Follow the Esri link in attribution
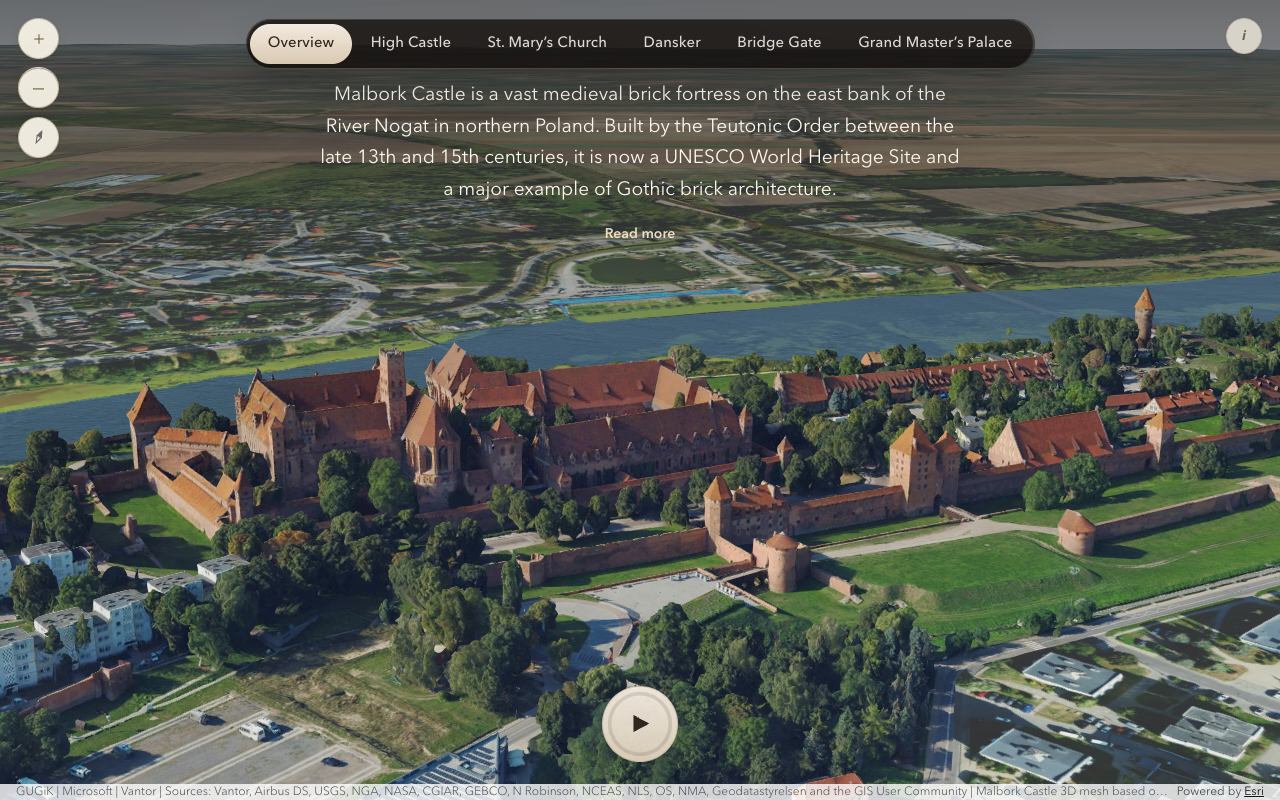1280x800 pixels. coord(1254,791)
